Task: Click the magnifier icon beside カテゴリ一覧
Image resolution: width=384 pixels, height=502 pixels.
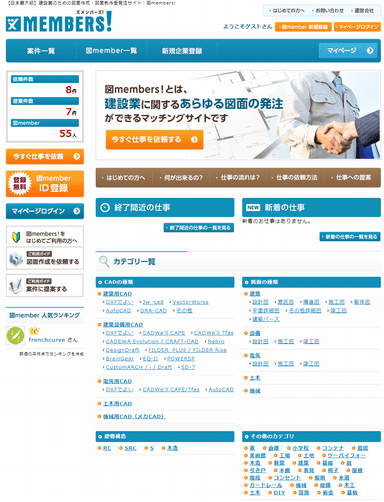Action: [104, 262]
